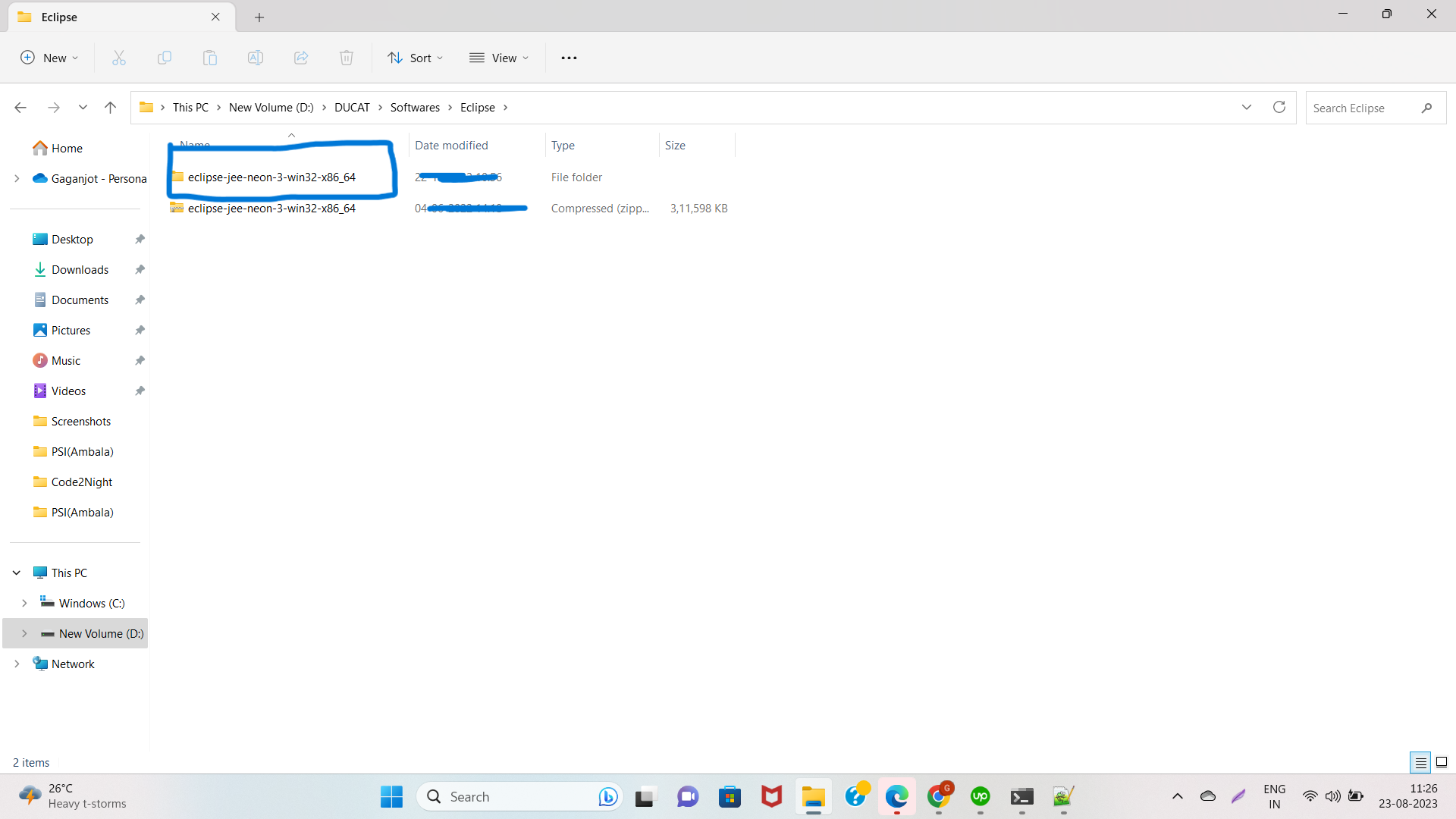
Task: Open the View dropdown
Action: (499, 58)
